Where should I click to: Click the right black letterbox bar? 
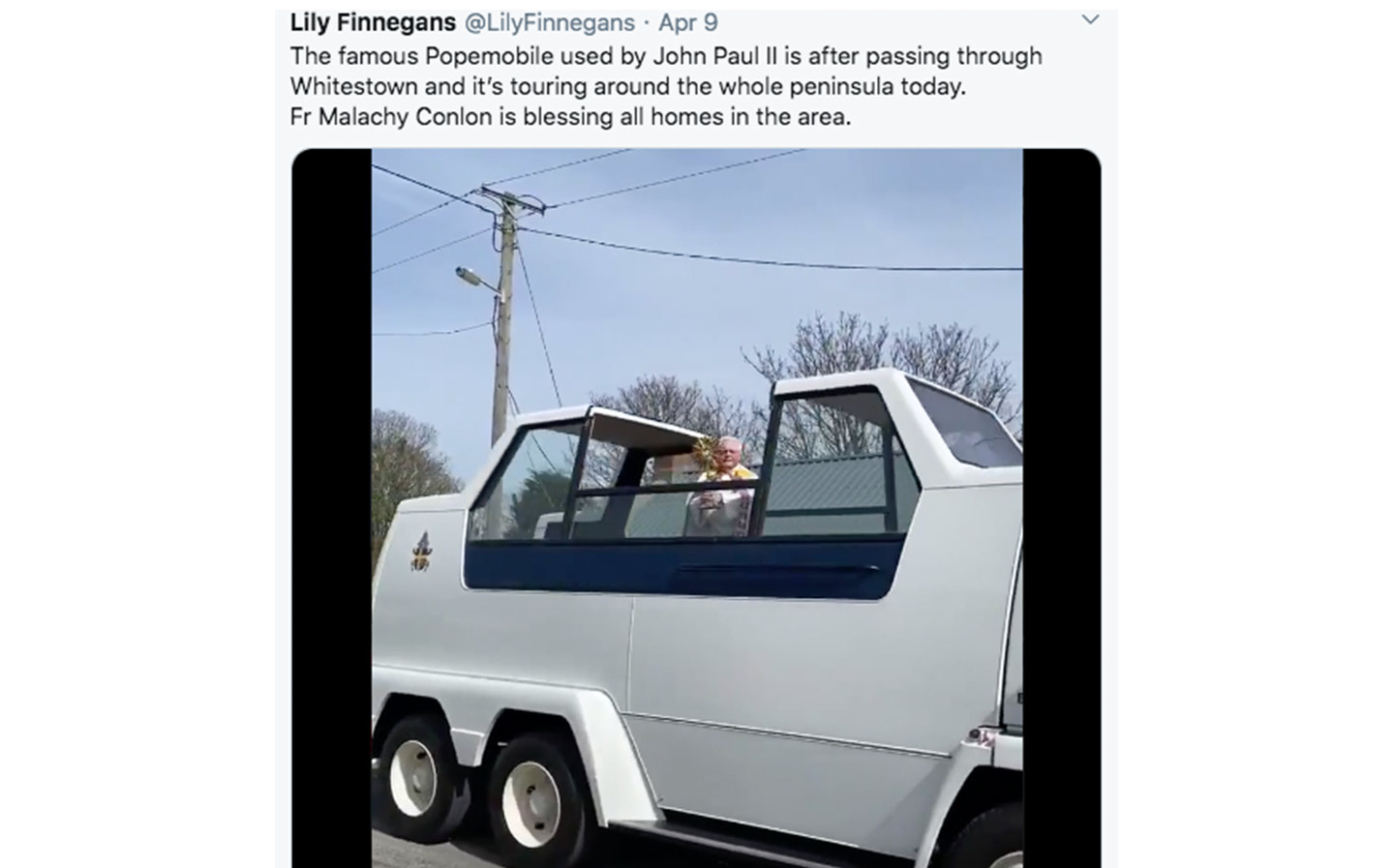pos(1061,508)
